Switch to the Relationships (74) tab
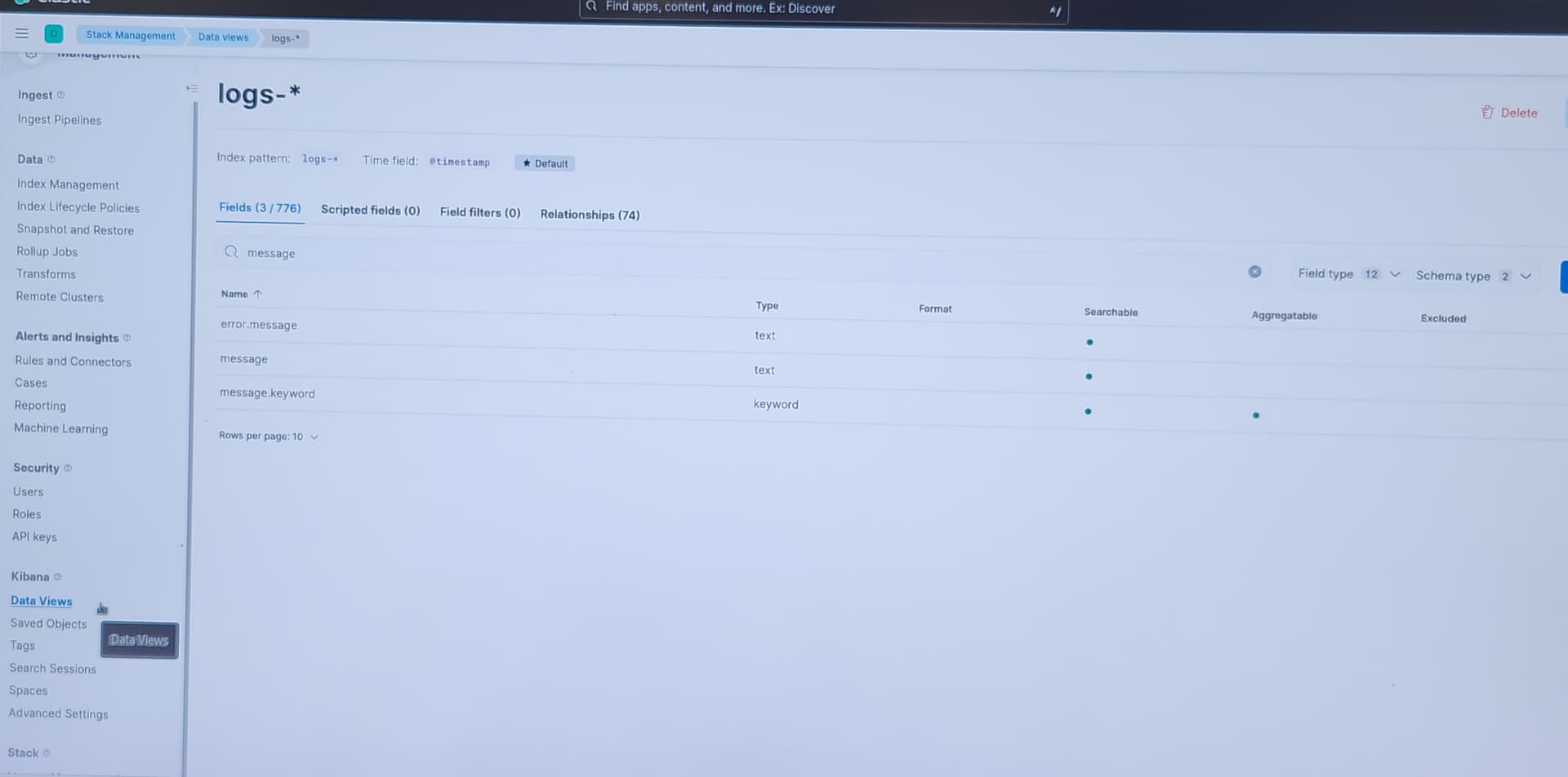 (590, 215)
